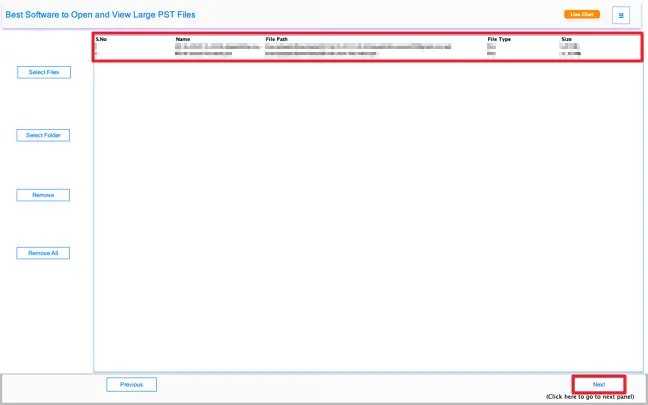The height and width of the screenshot is (405, 648).
Task: Click the second row's size cell
Action: pyautogui.click(x=570, y=53)
